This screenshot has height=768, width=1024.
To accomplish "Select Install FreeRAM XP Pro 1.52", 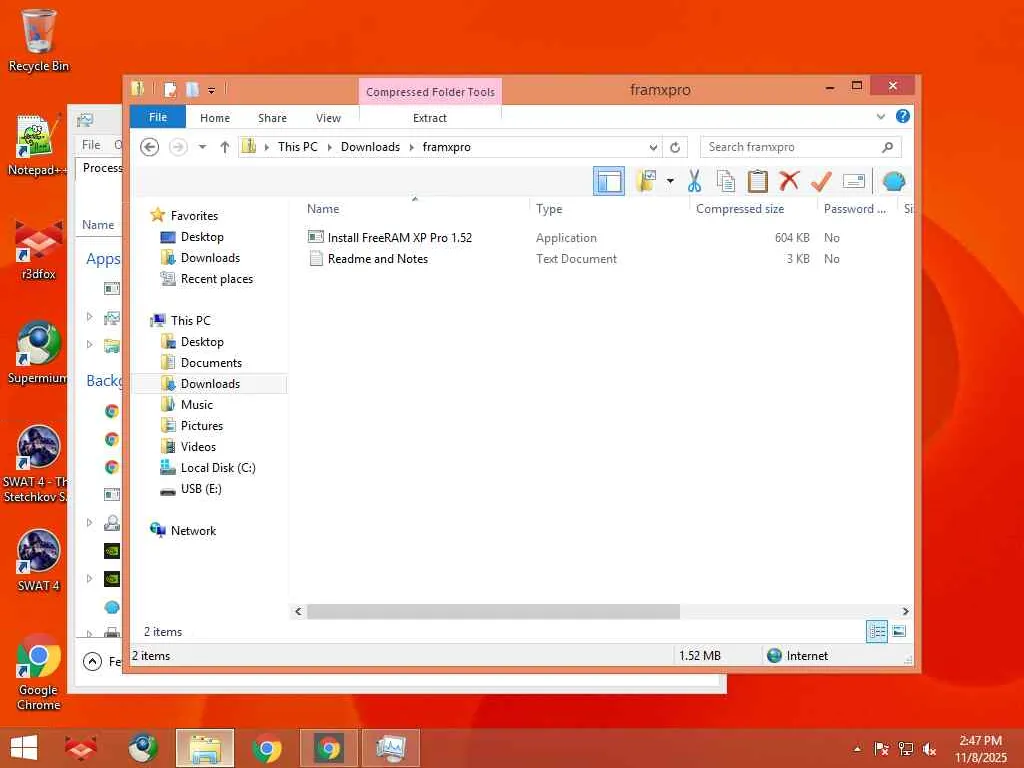I will (x=400, y=238).
